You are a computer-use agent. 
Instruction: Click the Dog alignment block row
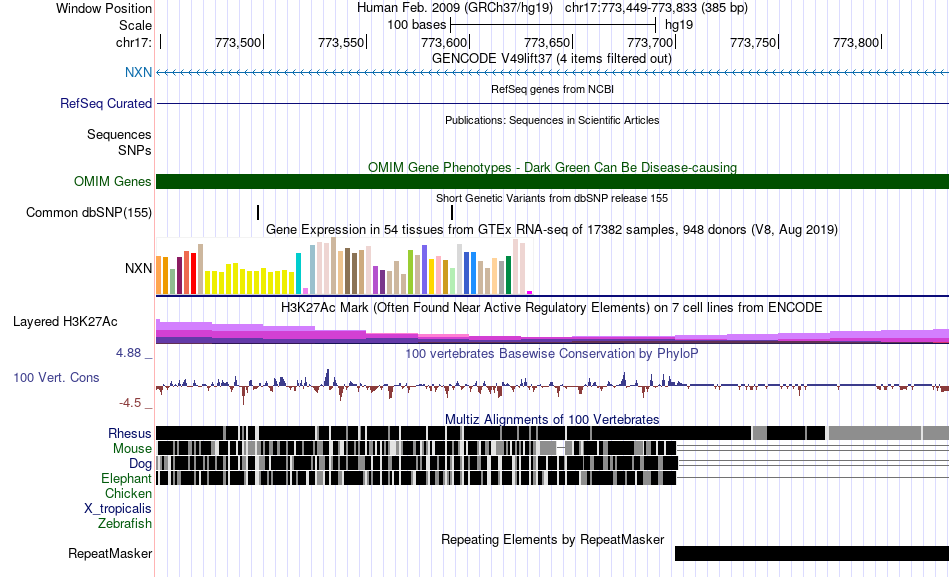coord(553,463)
